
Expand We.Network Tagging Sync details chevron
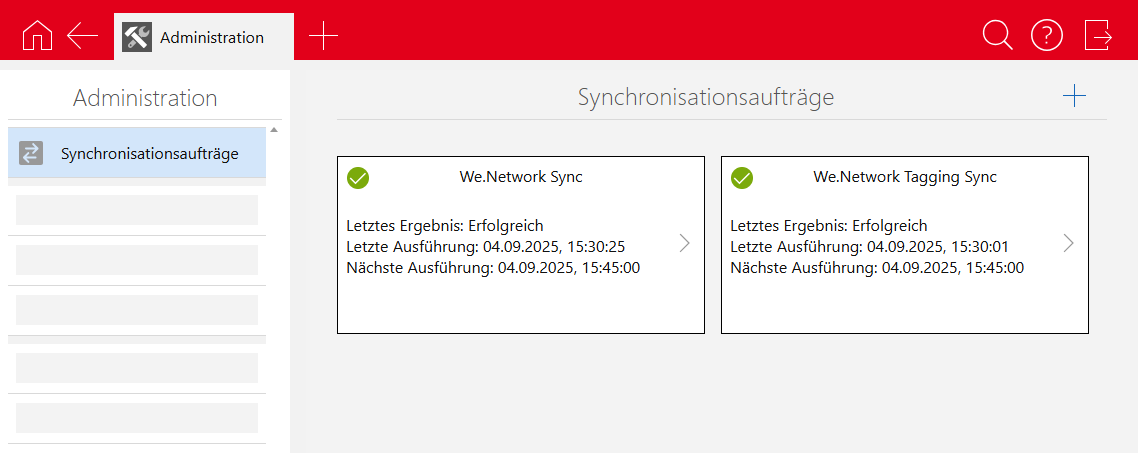(x=1068, y=243)
